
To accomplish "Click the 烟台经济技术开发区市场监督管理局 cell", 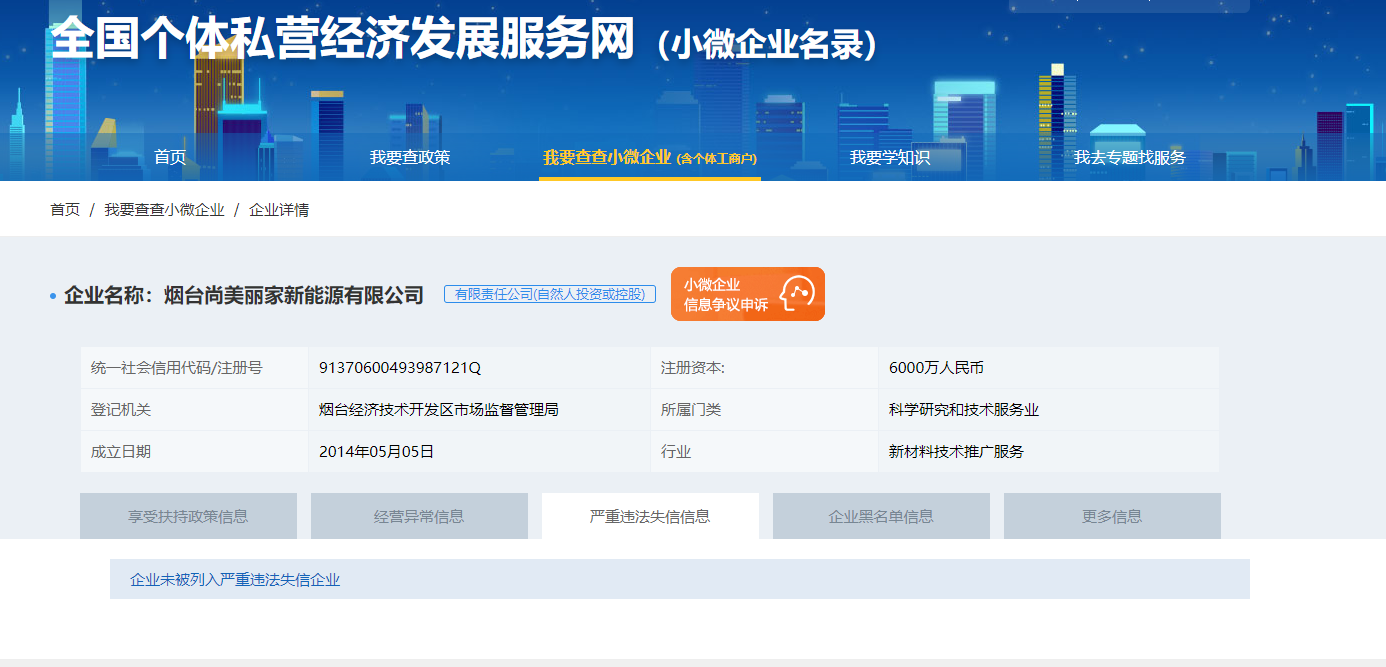I will pyautogui.click(x=479, y=410).
